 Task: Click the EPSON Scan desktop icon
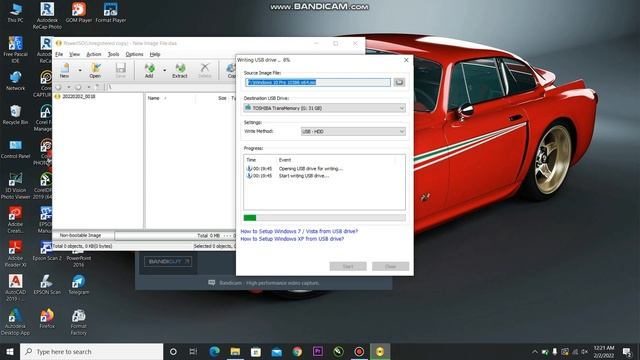coord(47,285)
